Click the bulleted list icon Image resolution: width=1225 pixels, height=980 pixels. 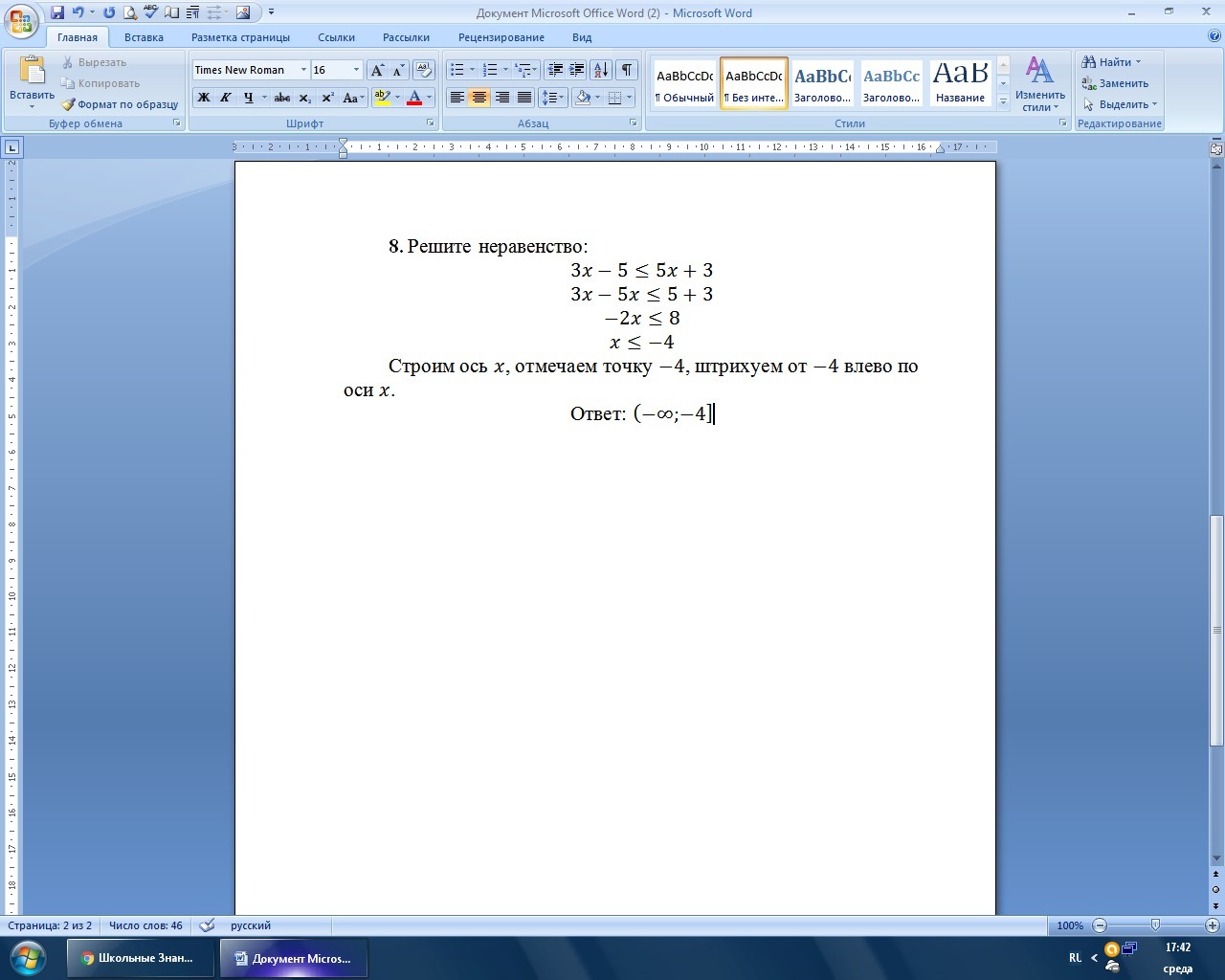point(457,70)
